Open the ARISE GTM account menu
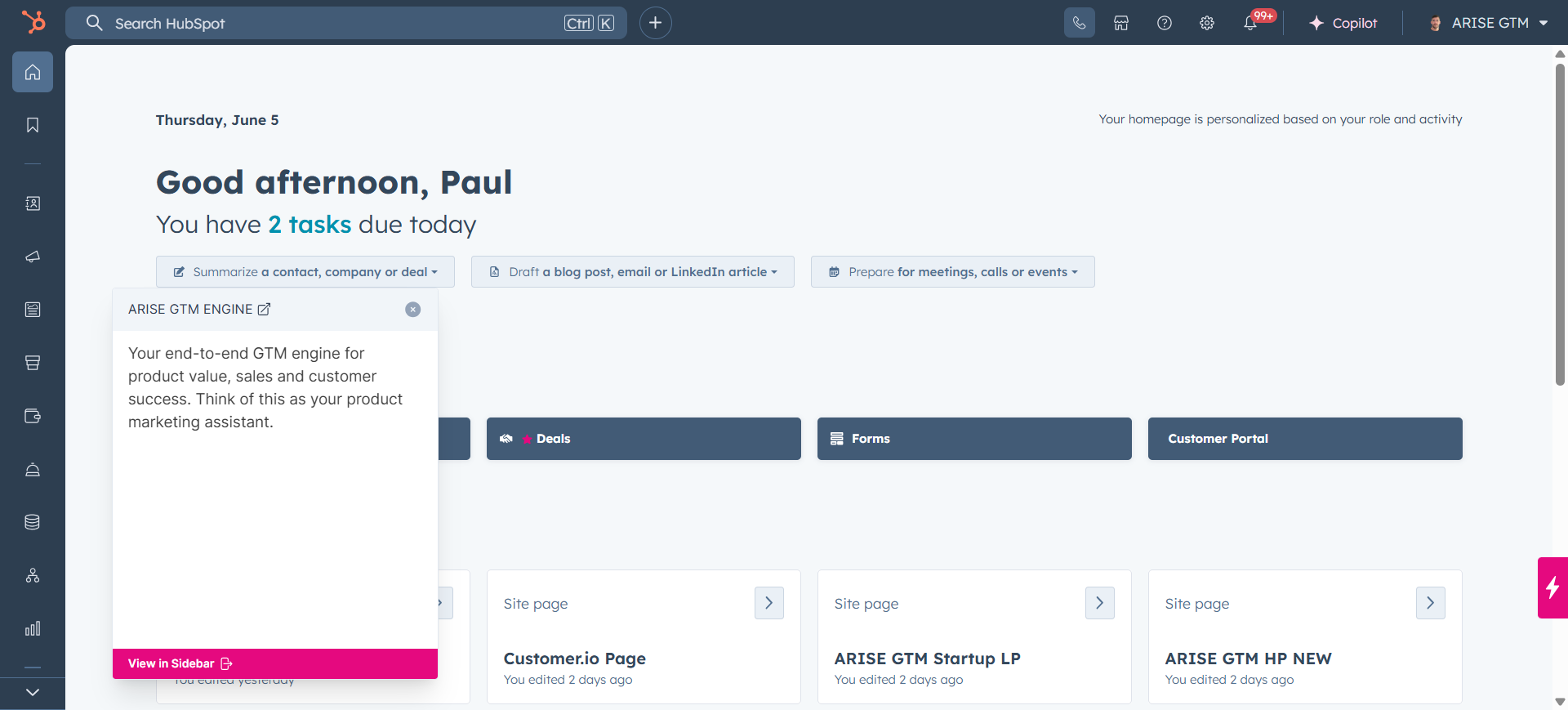The width and height of the screenshot is (1568, 710). click(1488, 23)
